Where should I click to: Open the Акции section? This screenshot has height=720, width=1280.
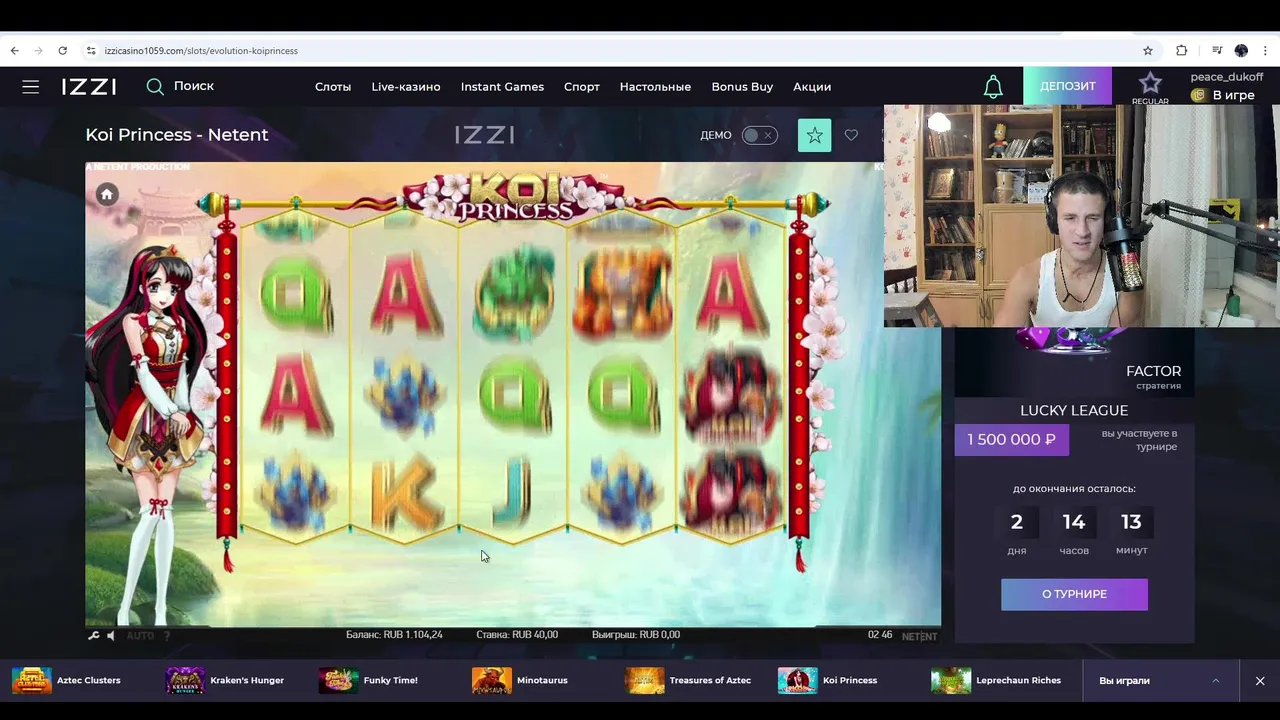point(812,87)
